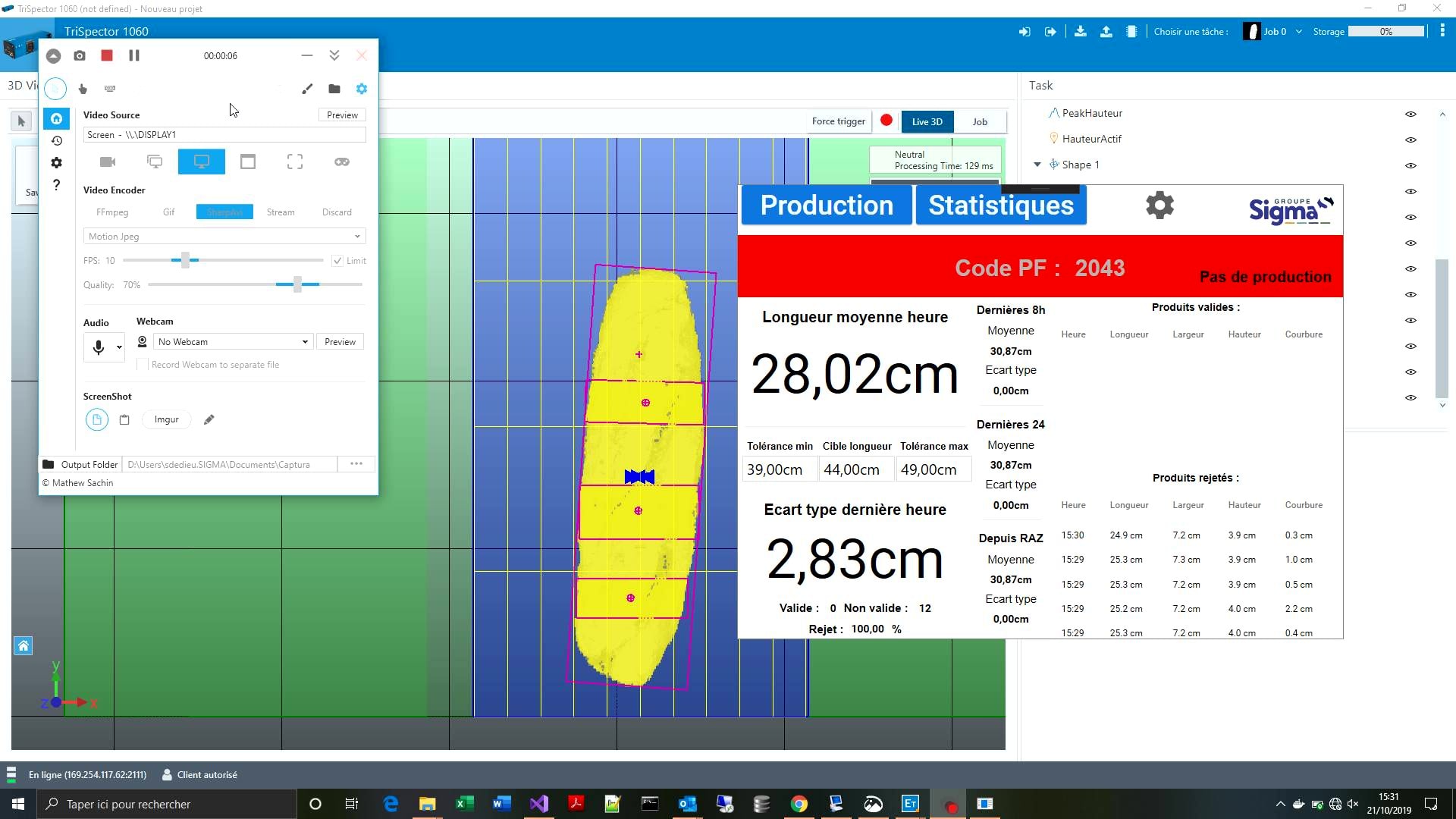The image size is (1456, 819).
Task: Take a screenshot with Captura camera icon
Action: coord(80,55)
